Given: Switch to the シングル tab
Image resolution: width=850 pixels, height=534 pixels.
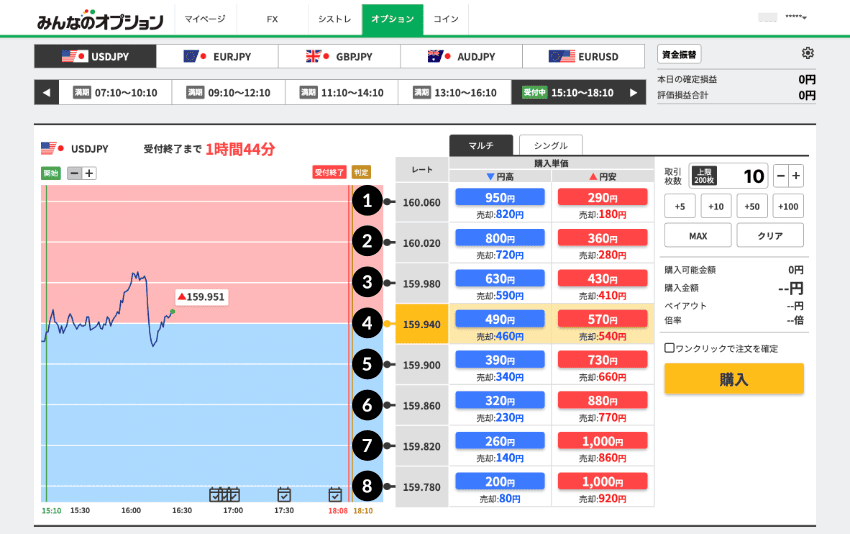Looking at the screenshot, I should (551, 145).
